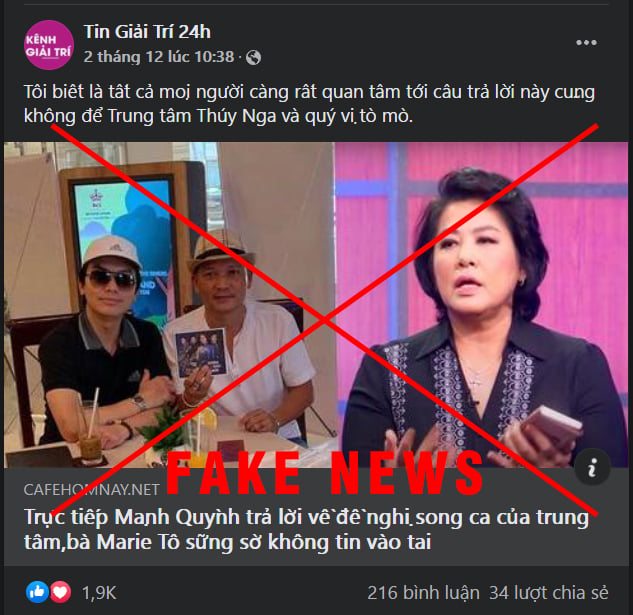Click the post timestamp 2 tháng 12 lúc 10:38
The height and width of the screenshot is (615, 633).
159,57
